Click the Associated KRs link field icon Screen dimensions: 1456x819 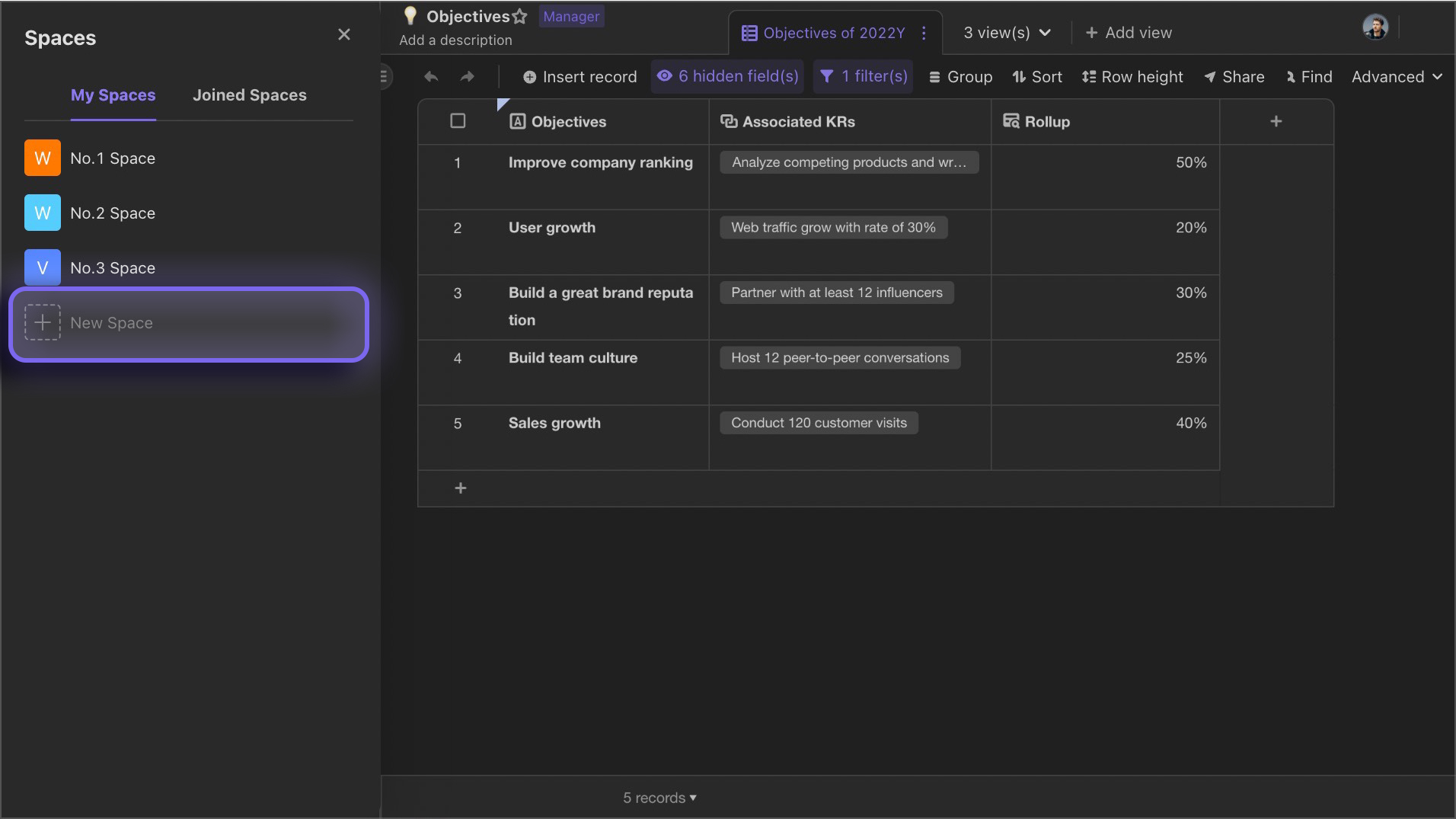[729, 121]
